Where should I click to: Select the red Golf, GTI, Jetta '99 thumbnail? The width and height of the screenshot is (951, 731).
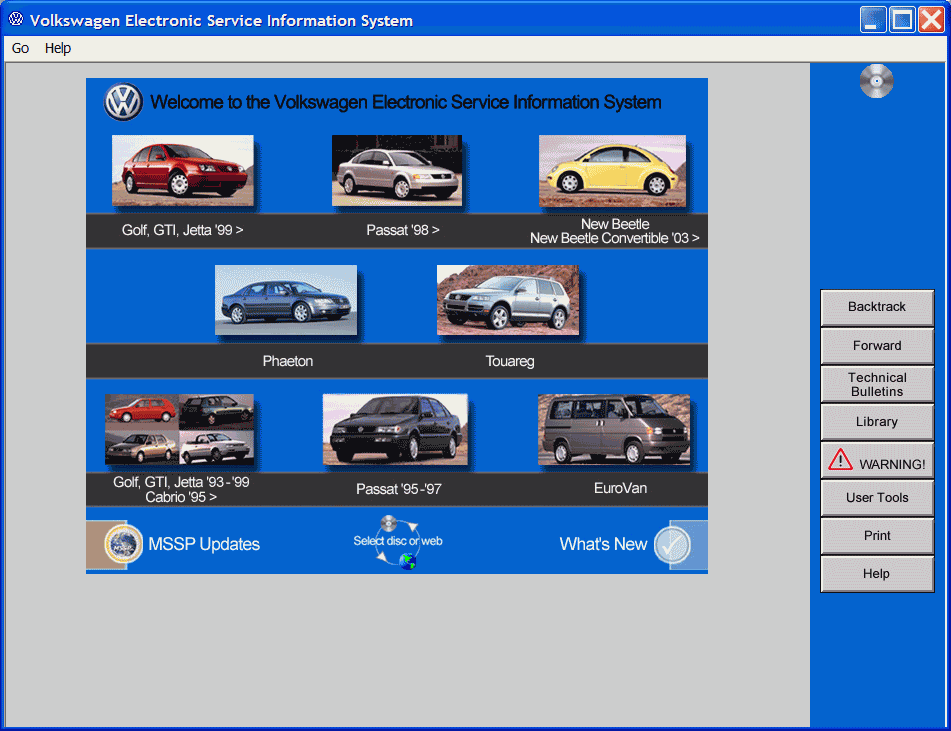(x=183, y=170)
